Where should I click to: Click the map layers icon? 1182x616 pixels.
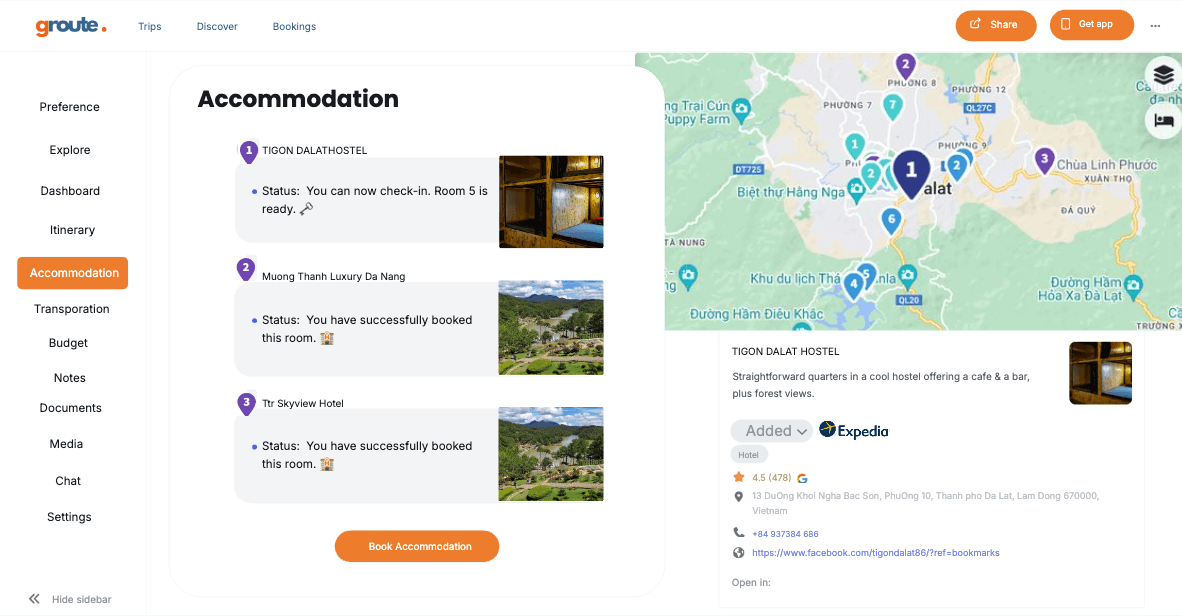[x=1162, y=74]
